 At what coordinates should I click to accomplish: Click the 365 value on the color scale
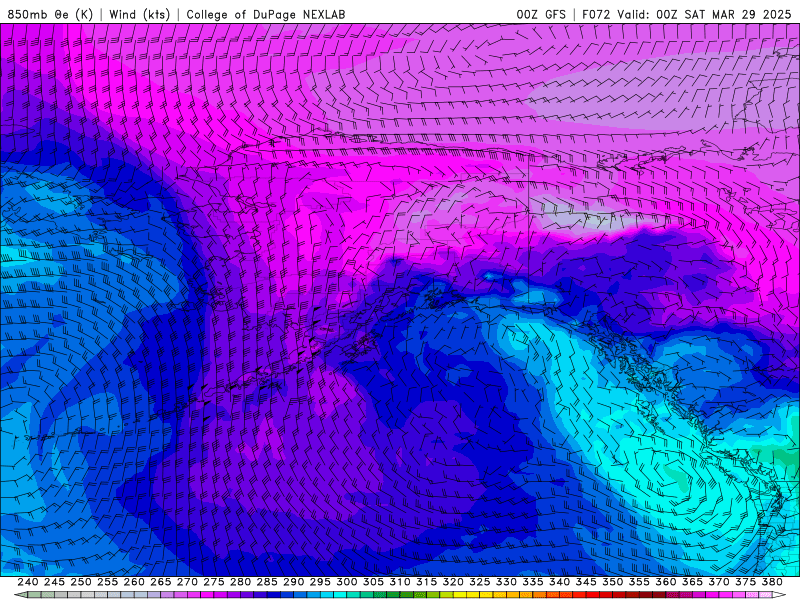(x=692, y=582)
